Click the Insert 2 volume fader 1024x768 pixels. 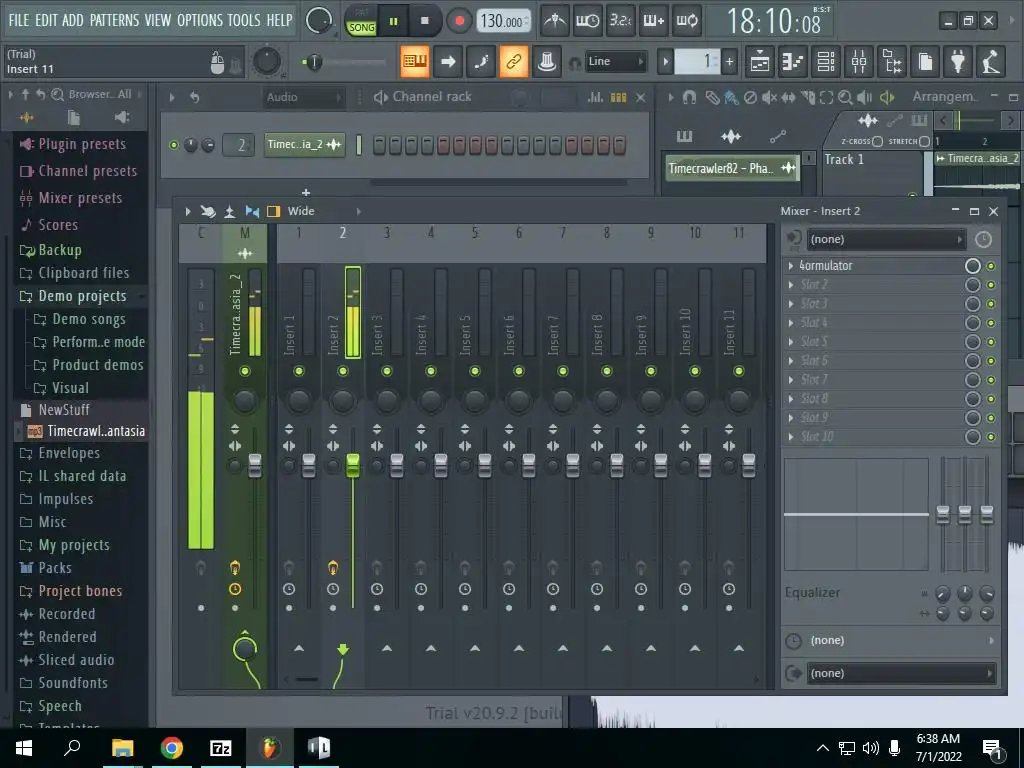point(353,465)
